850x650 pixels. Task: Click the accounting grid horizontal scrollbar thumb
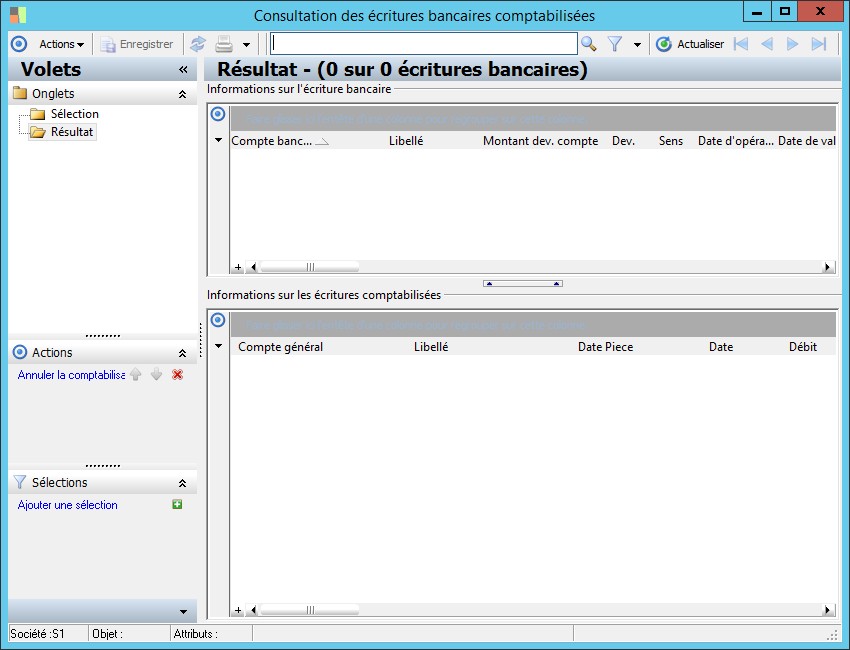click(x=310, y=610)
